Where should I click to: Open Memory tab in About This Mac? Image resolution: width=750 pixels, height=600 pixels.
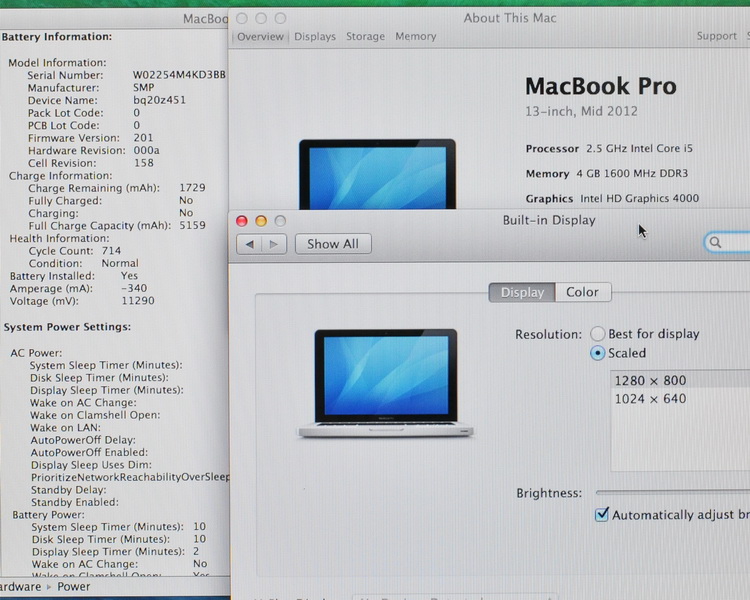(416, 36)
